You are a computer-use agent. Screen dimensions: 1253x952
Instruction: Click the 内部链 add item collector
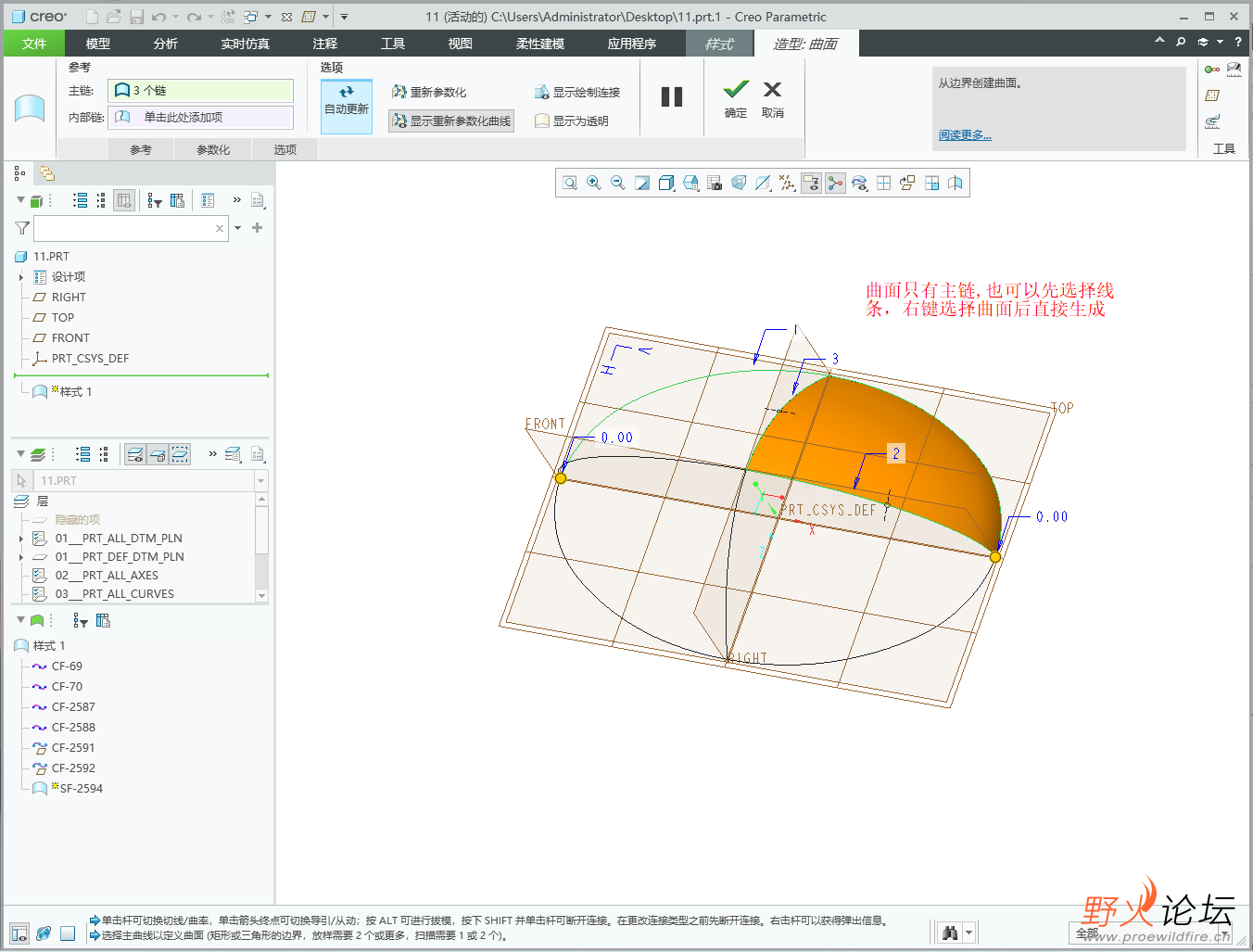[200, 118]
